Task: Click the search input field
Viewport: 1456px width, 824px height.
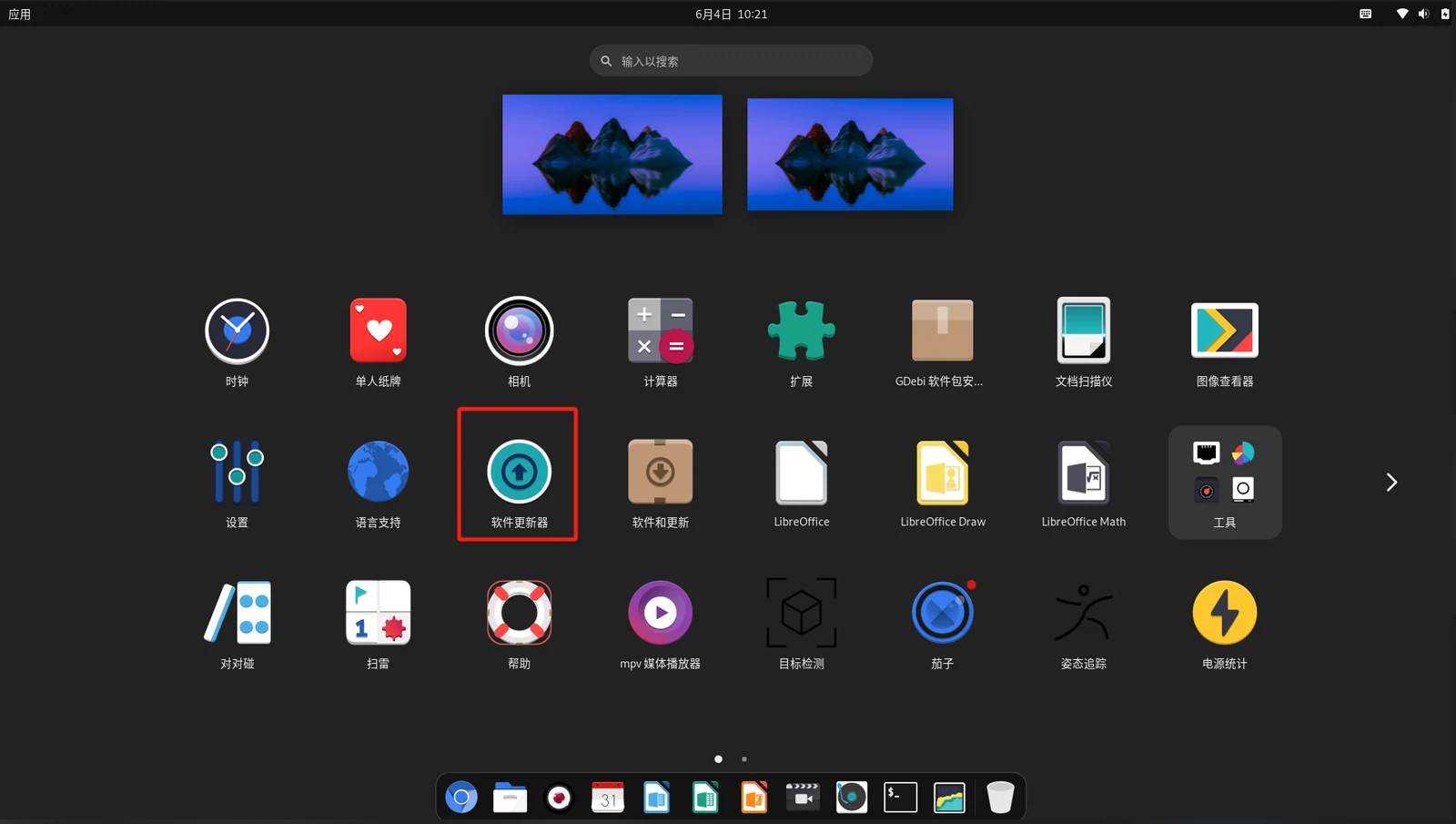Action: point(732,61)
